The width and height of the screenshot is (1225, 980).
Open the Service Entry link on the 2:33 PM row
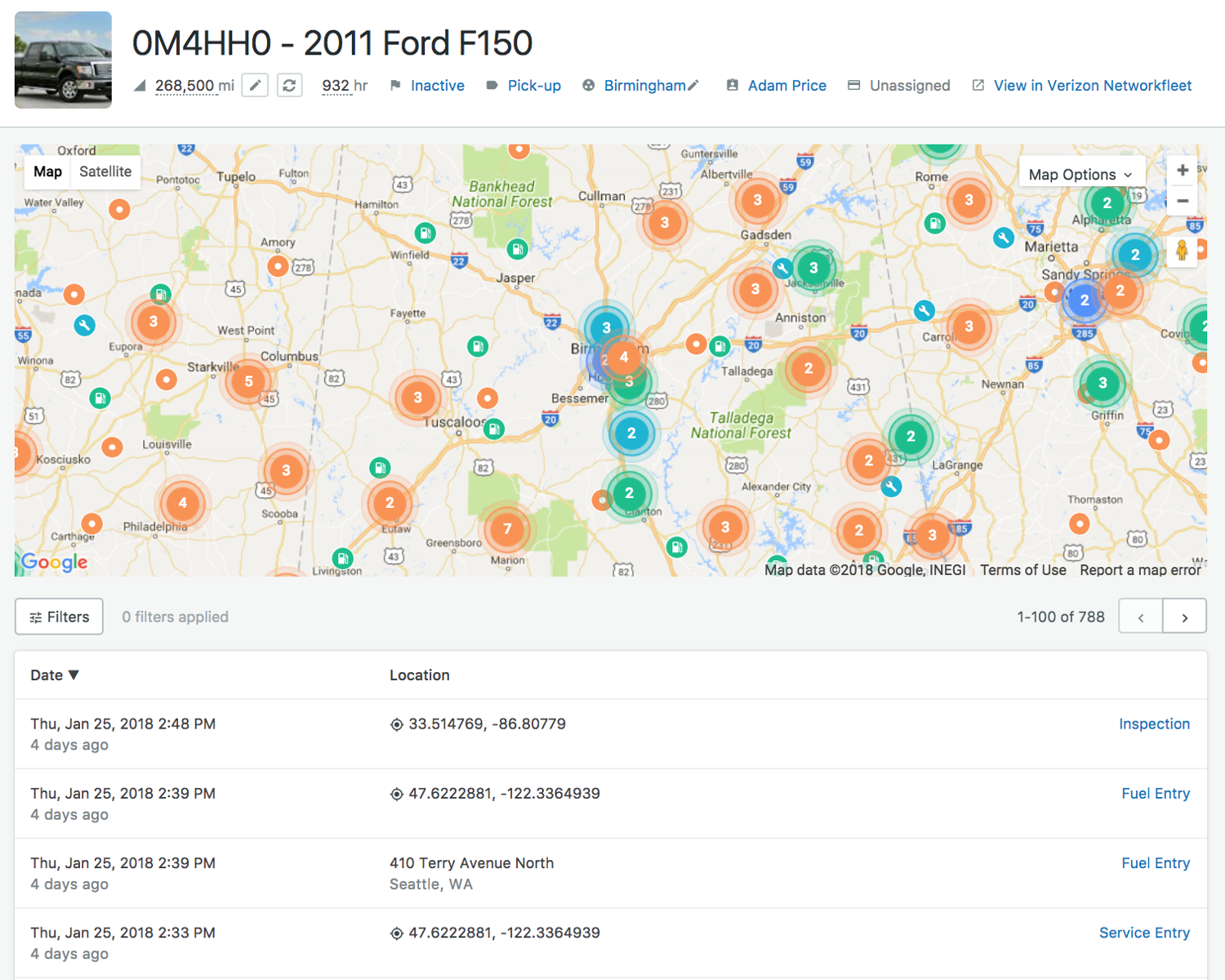point(1144,933)
